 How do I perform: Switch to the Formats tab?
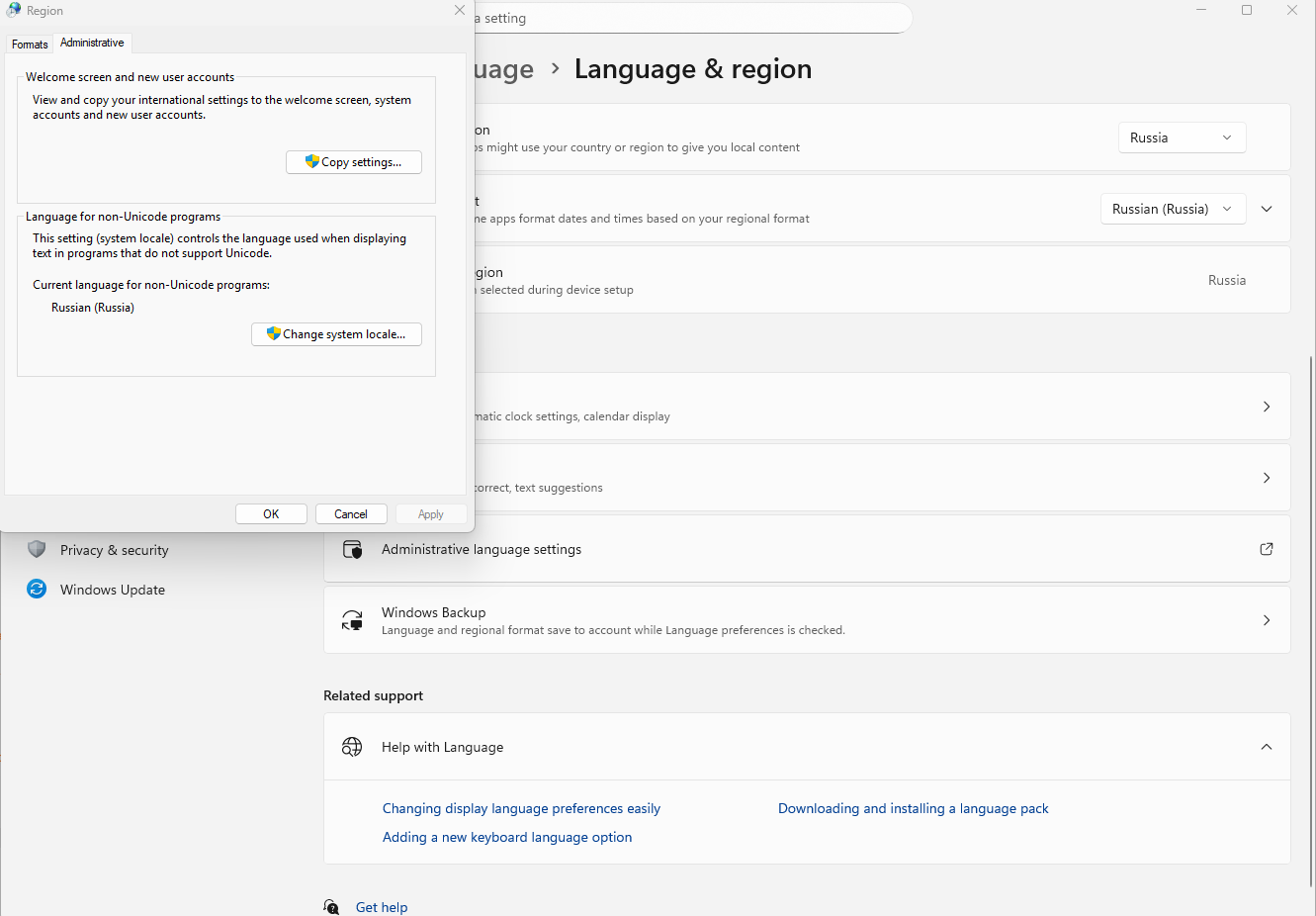point(30,45)
